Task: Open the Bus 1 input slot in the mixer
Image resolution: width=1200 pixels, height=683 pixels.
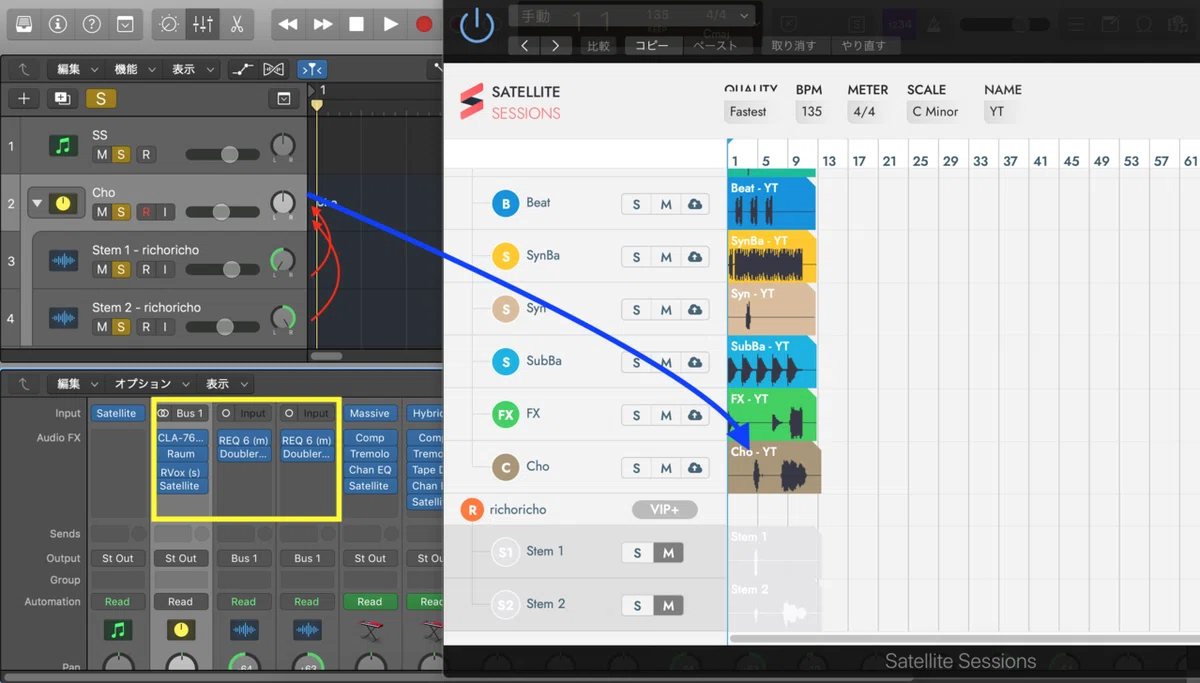Action: [181, 413]
